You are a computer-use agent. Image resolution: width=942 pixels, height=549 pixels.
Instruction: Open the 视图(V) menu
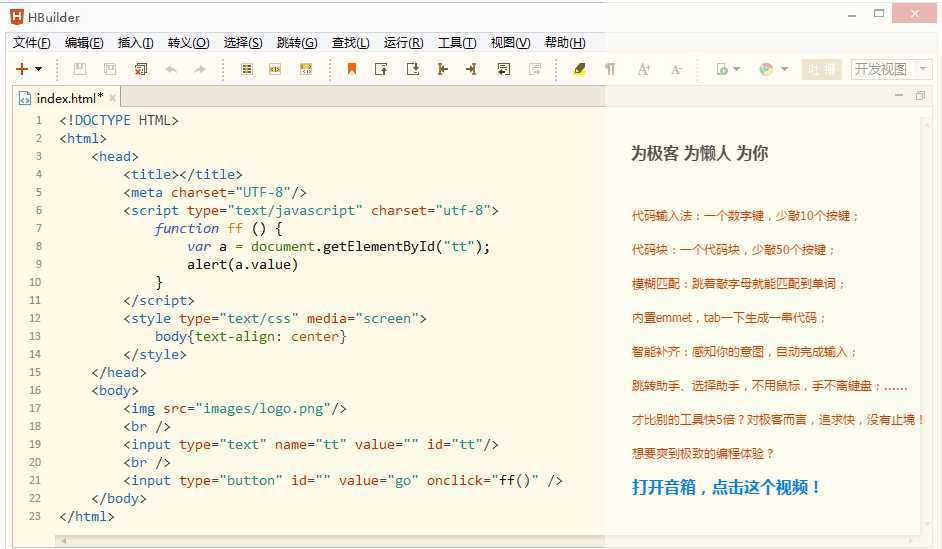coord(510,43)
